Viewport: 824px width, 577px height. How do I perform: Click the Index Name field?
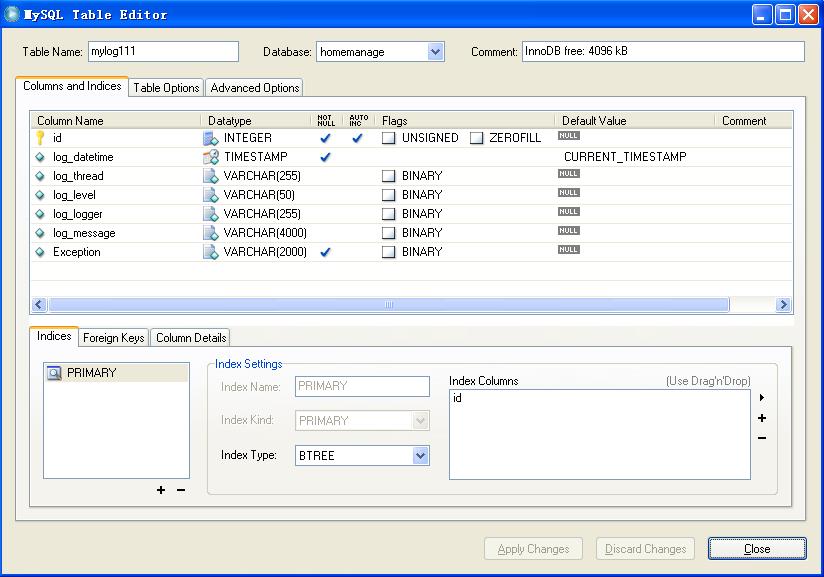coord(362,386)
